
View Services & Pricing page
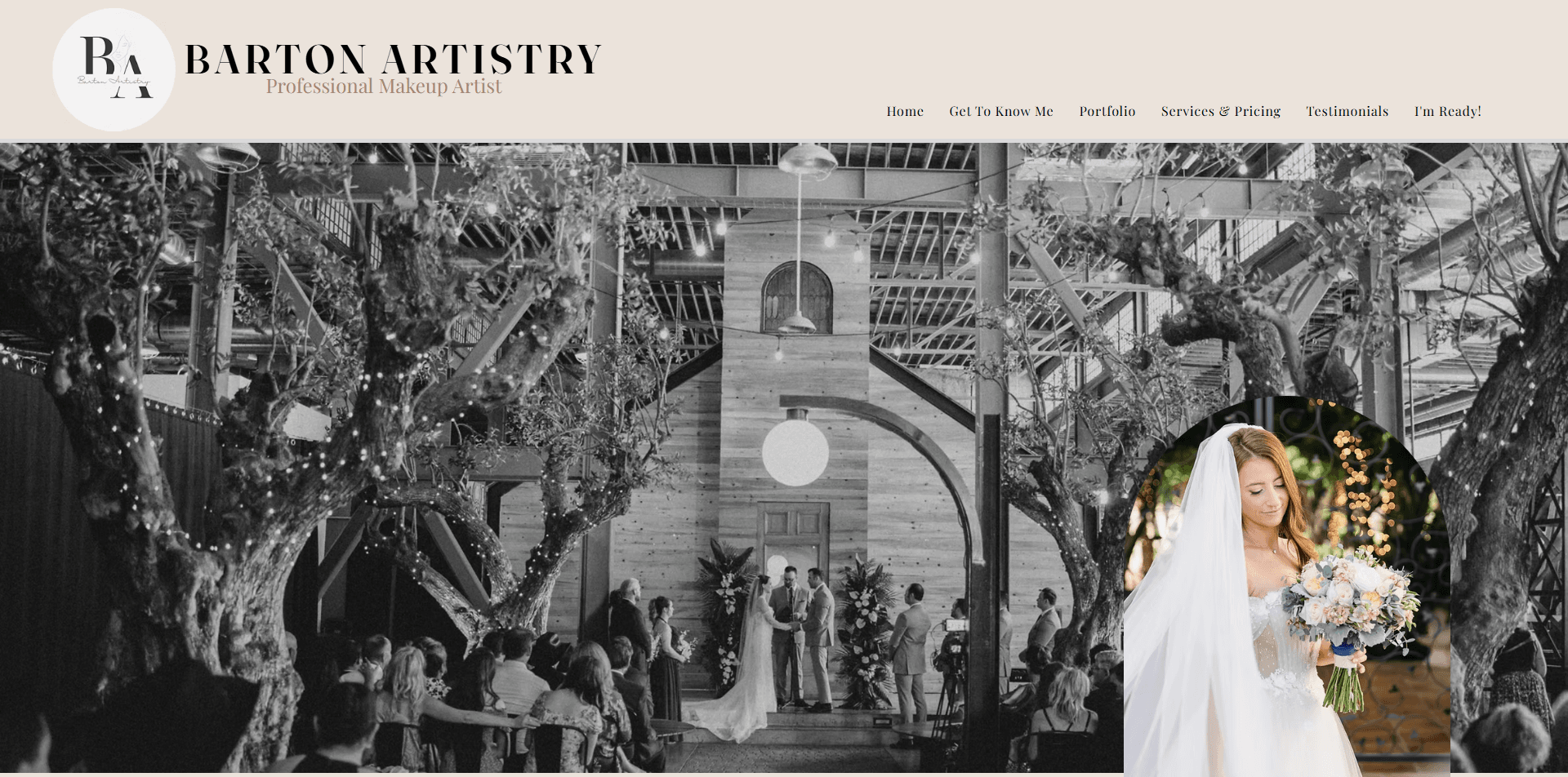pyautogui.click(x=1221, y=111)
